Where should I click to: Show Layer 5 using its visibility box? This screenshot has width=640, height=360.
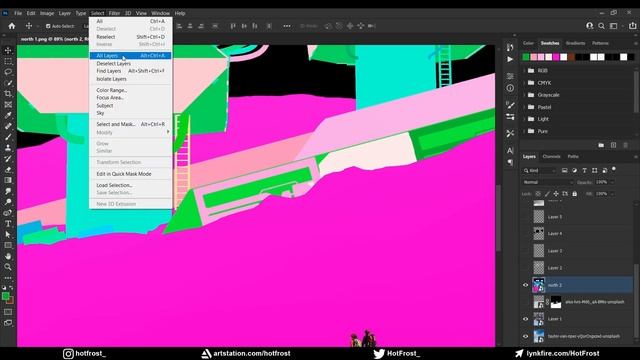526,217
